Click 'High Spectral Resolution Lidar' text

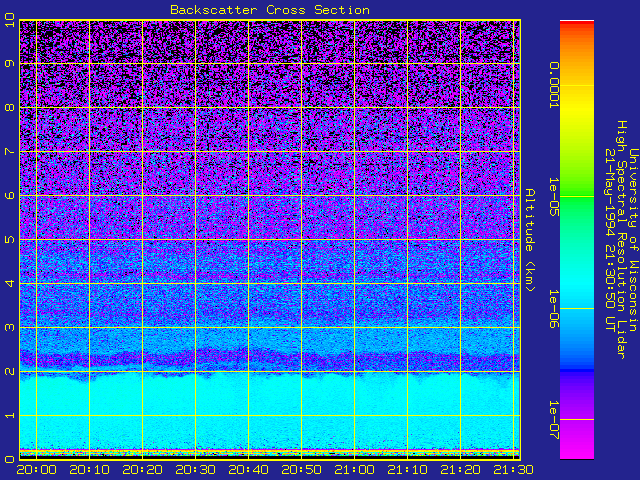point(621,240)
